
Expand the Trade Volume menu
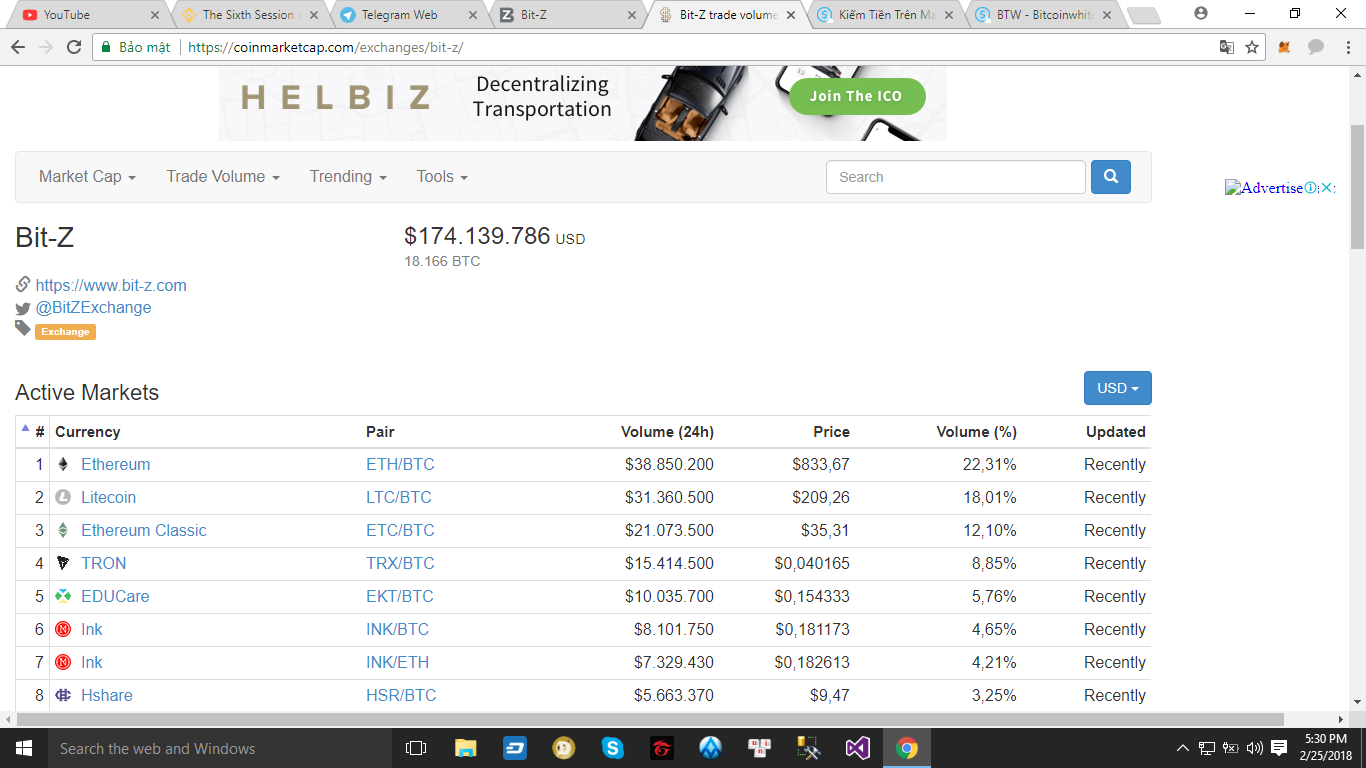(x=223, y=177)
